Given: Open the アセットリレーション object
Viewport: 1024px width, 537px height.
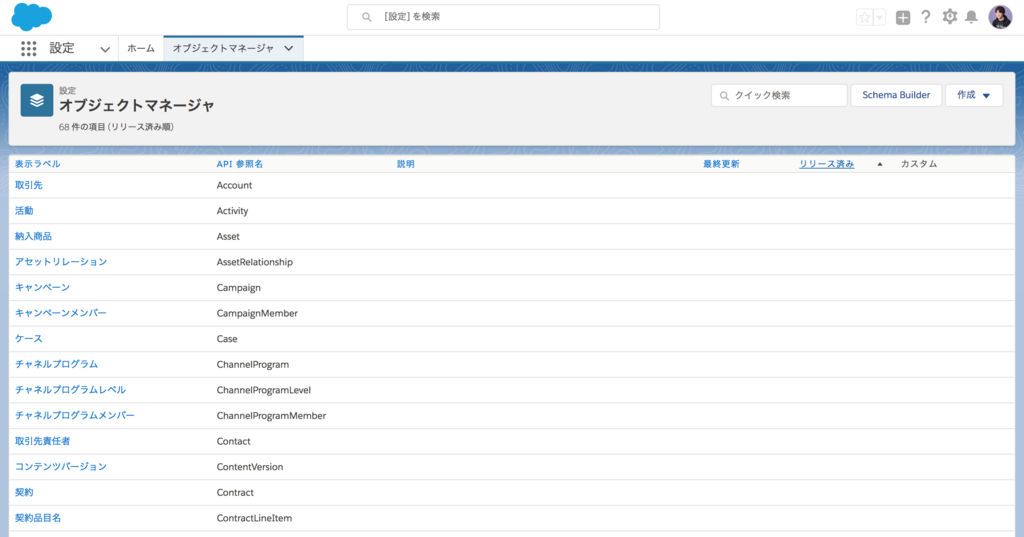Looking at the screenshot, I should pos(61,262).
